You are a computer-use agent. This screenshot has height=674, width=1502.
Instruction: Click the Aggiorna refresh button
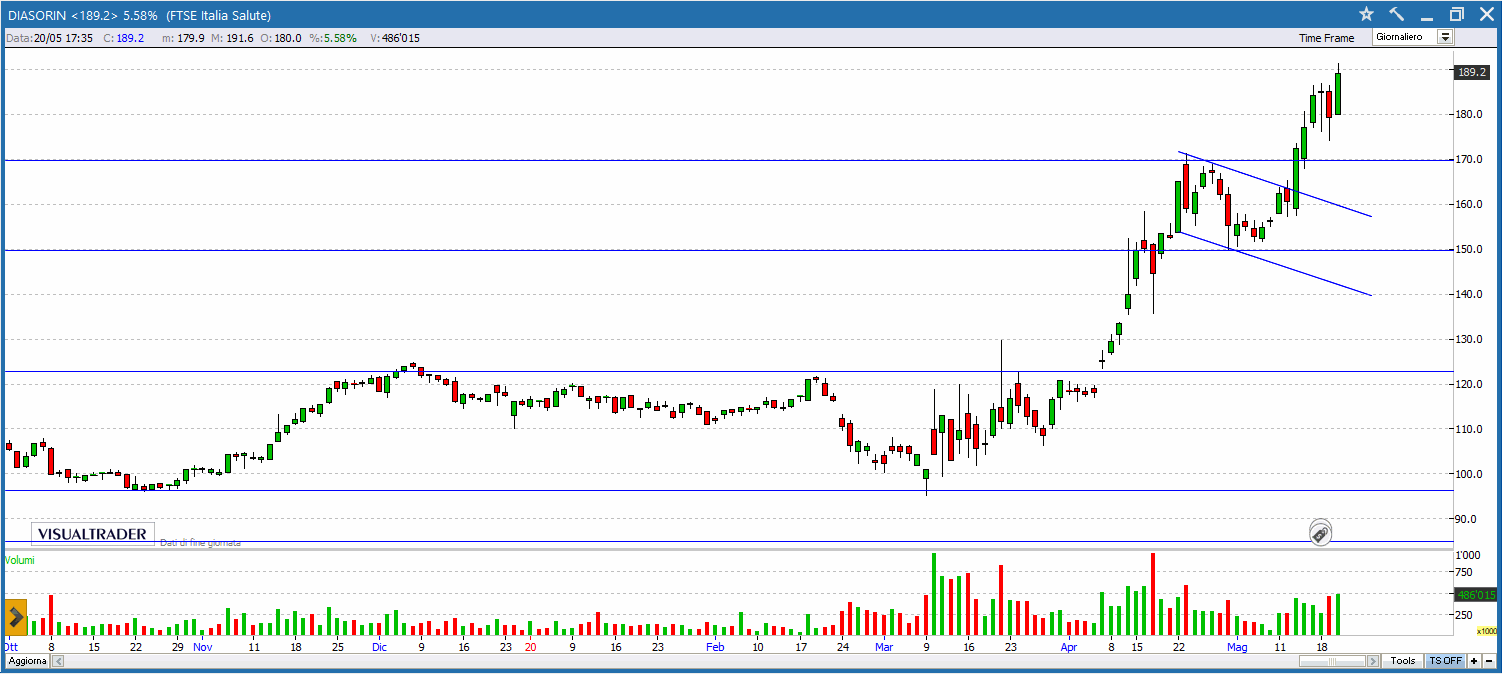[27, 661]
